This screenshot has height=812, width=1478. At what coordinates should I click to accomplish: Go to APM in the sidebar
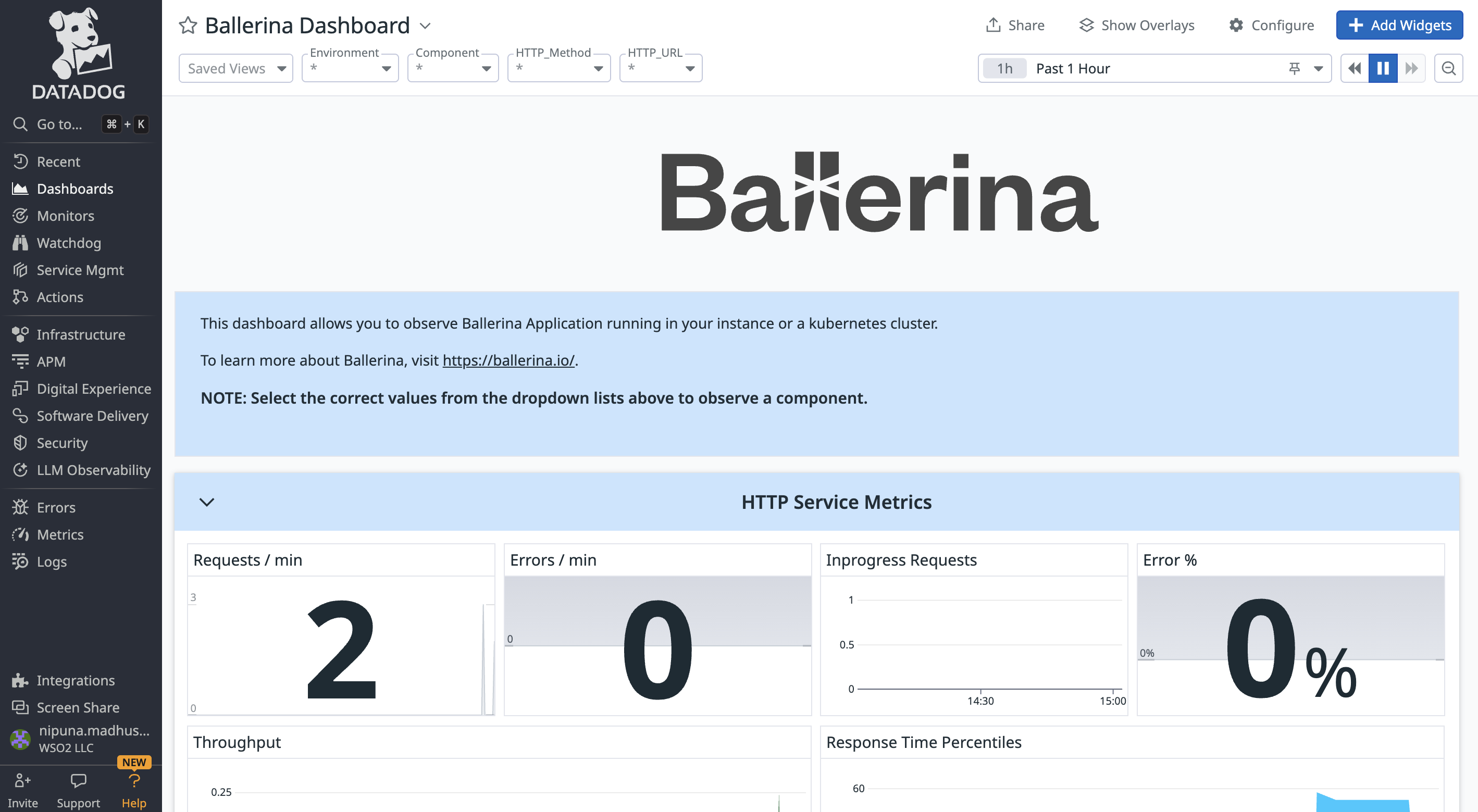(51, 361)
